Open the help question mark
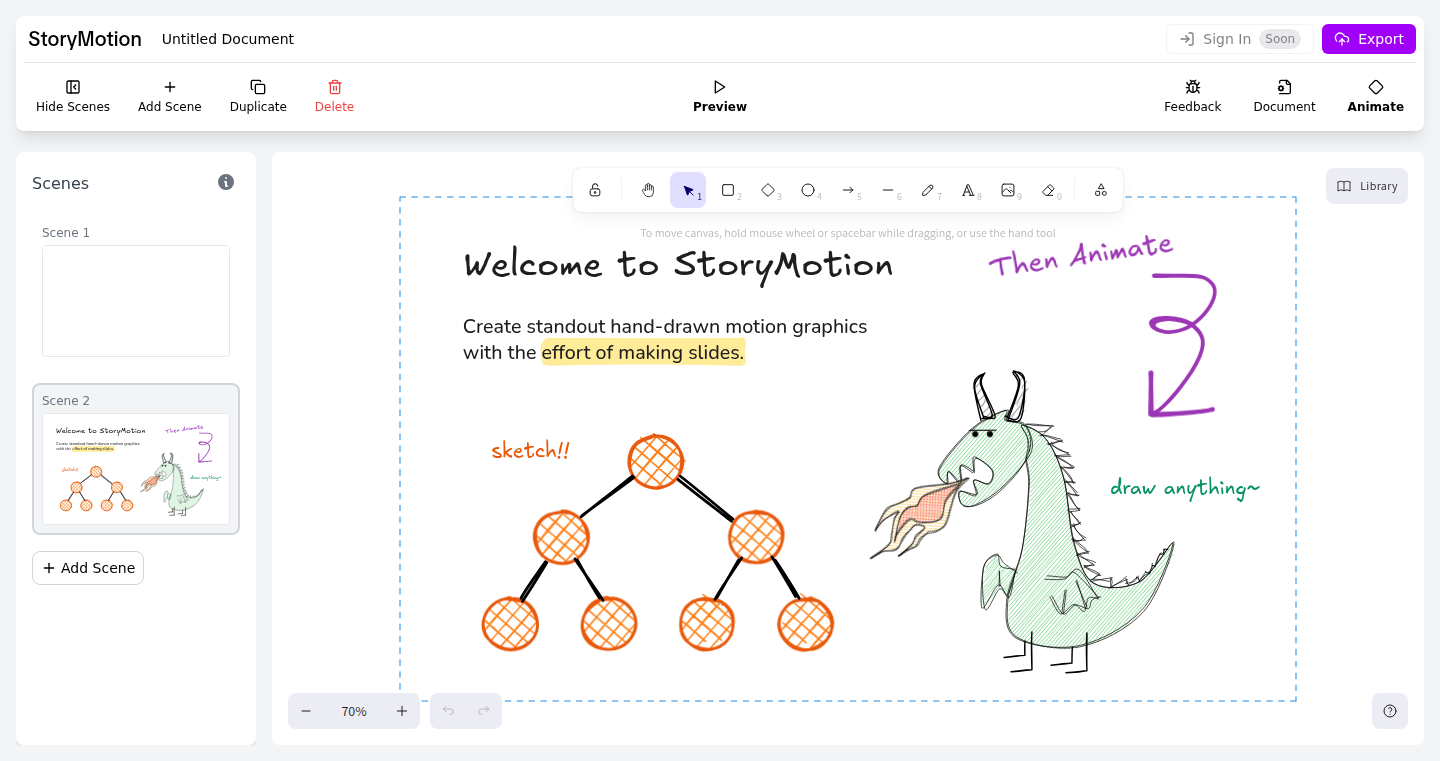The image size is (1440, 761). point(1390,711)
